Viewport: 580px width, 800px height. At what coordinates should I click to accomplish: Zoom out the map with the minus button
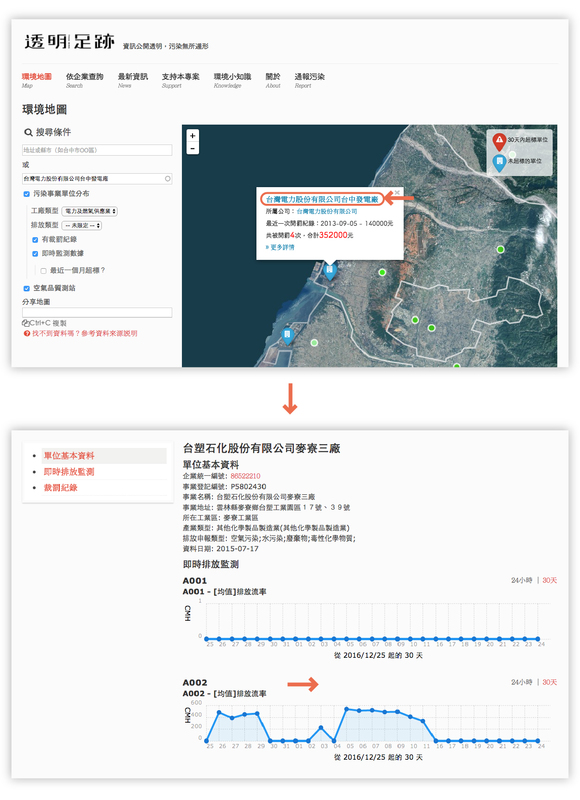[192, 148]
